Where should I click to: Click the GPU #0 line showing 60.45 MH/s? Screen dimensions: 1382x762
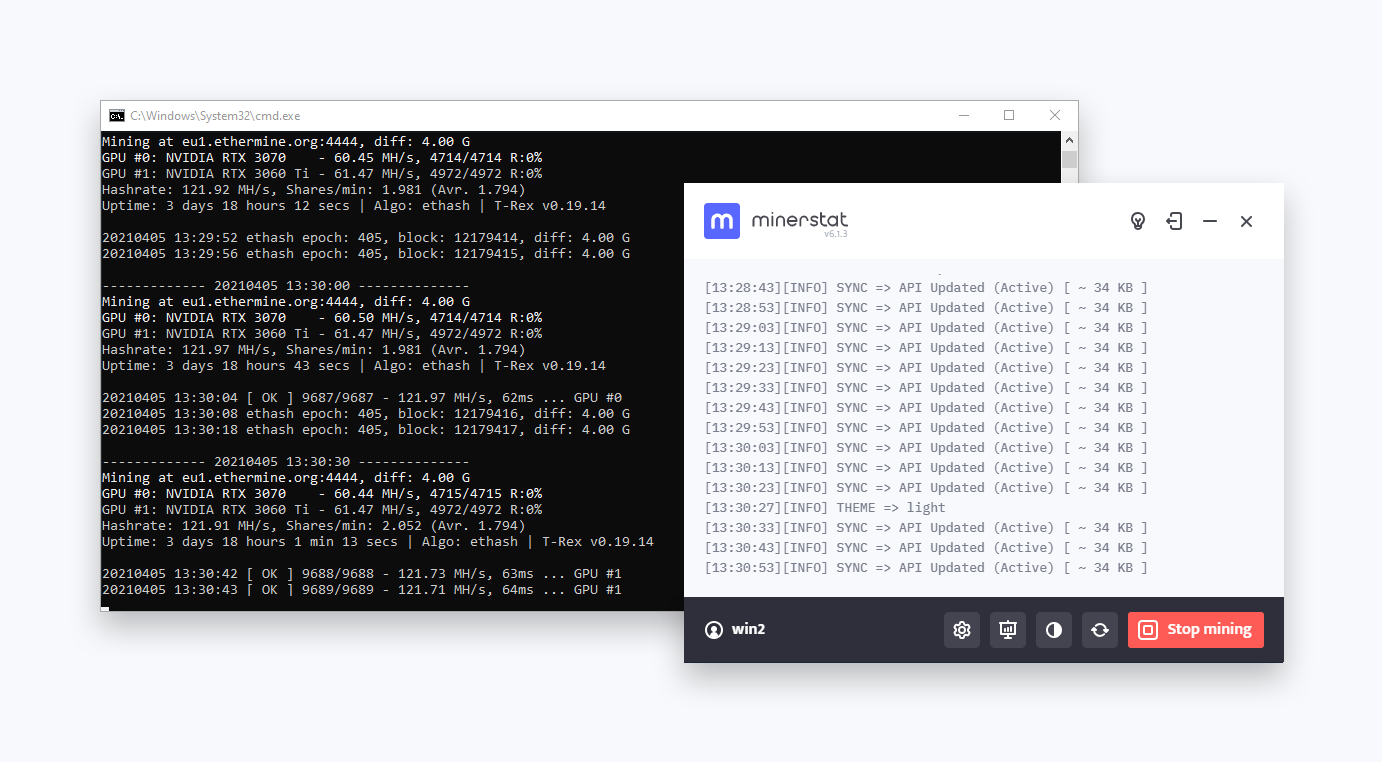point(322,158)
